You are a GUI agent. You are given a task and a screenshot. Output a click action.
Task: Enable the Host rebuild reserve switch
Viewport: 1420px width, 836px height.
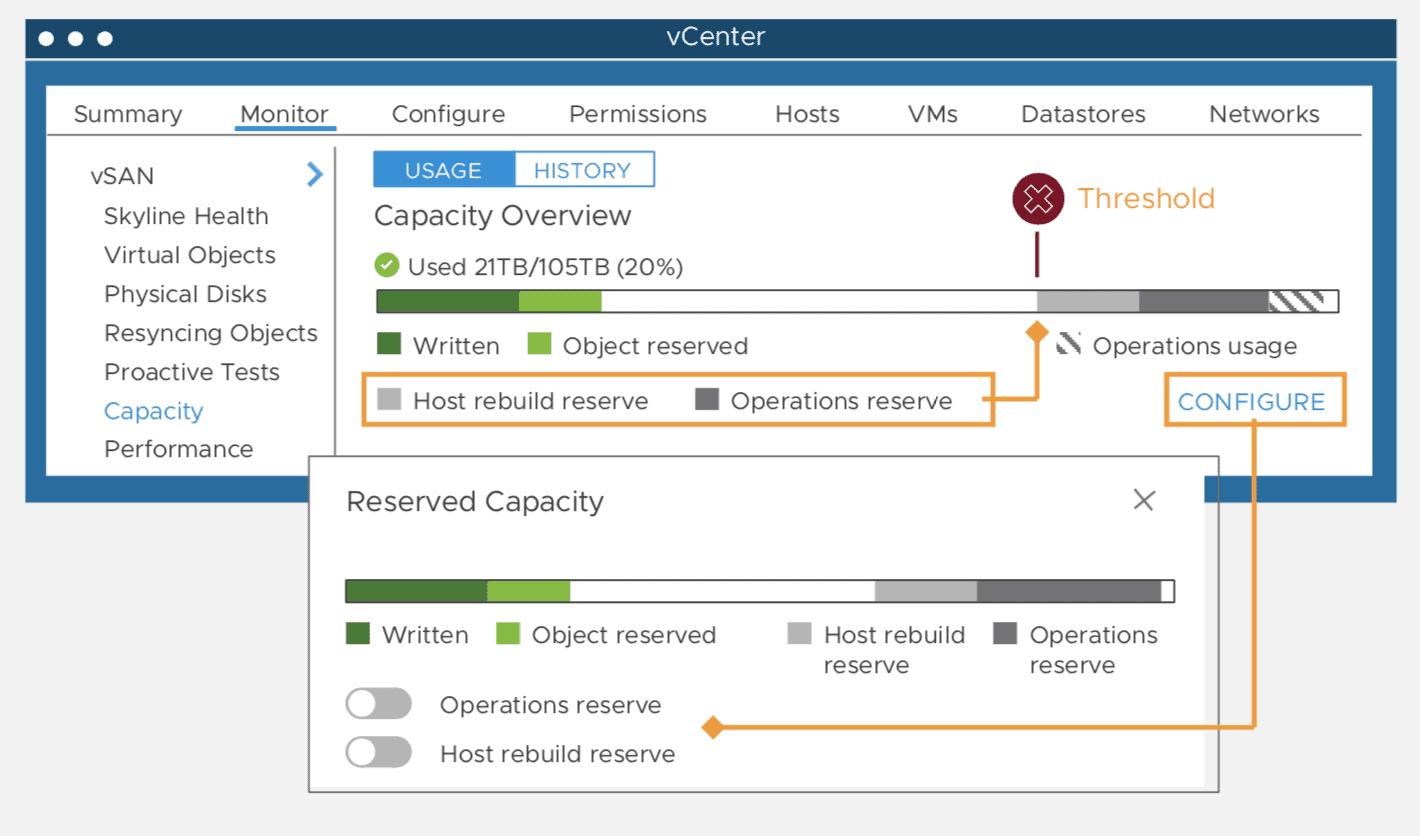coord(379,752)
